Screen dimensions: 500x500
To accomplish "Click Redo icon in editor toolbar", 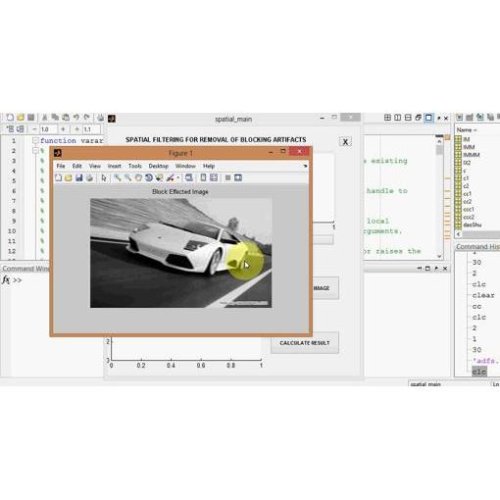I will [x=87, y=117].
